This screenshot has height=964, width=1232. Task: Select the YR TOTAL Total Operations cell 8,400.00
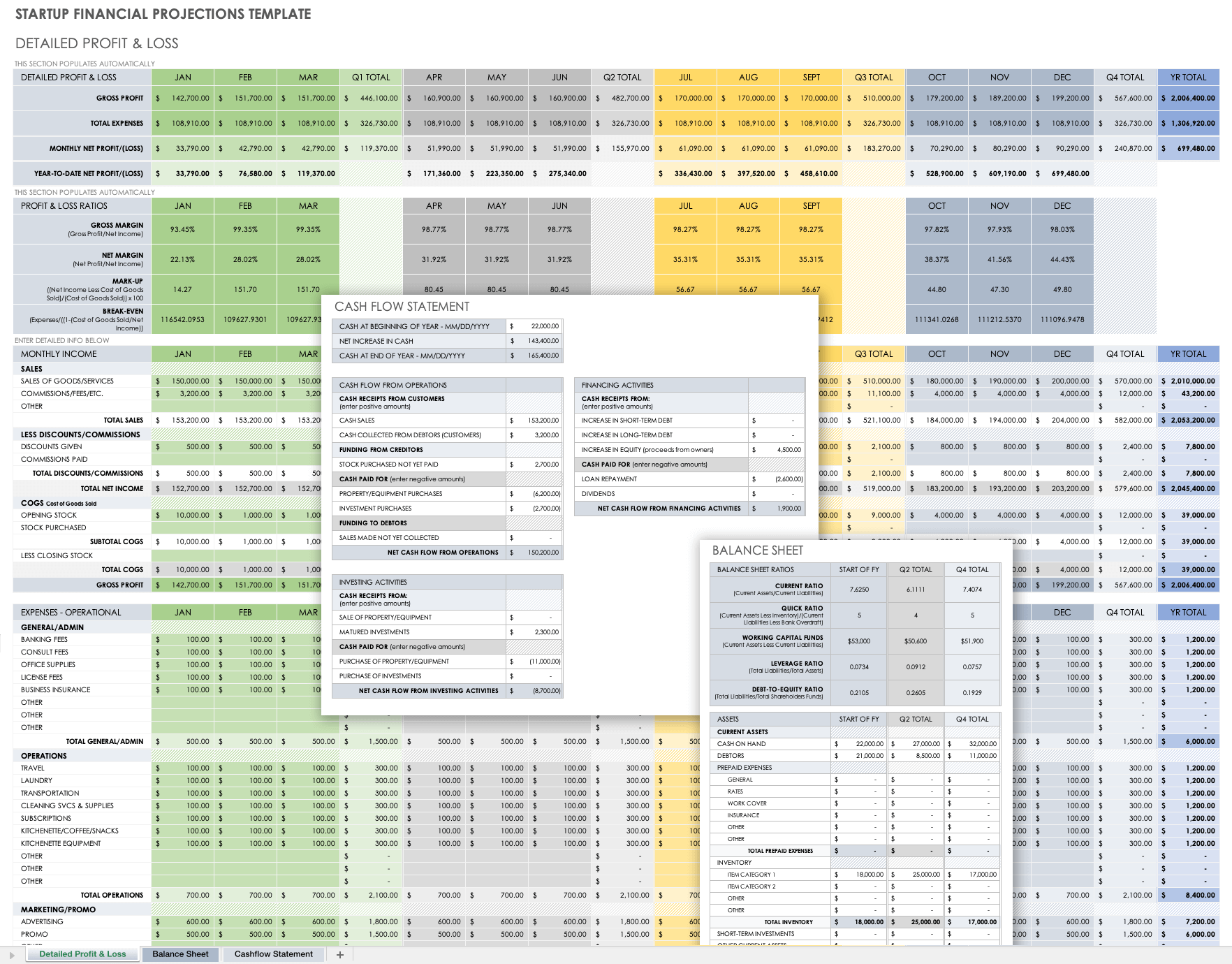coord(1188,896)
